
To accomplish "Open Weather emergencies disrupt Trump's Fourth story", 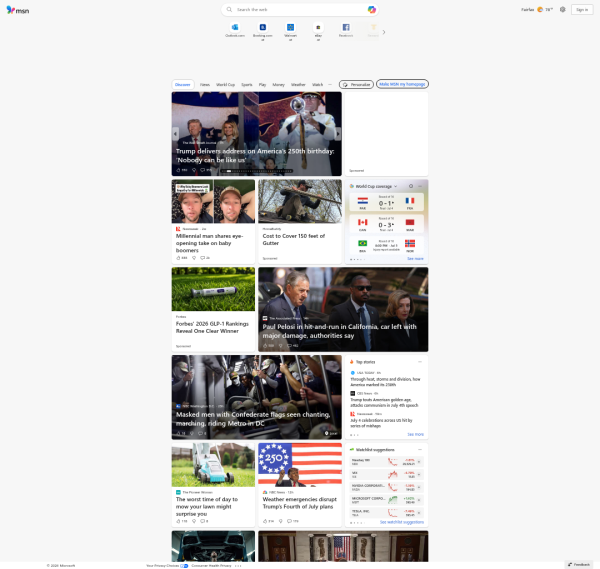I will point(300,503).
